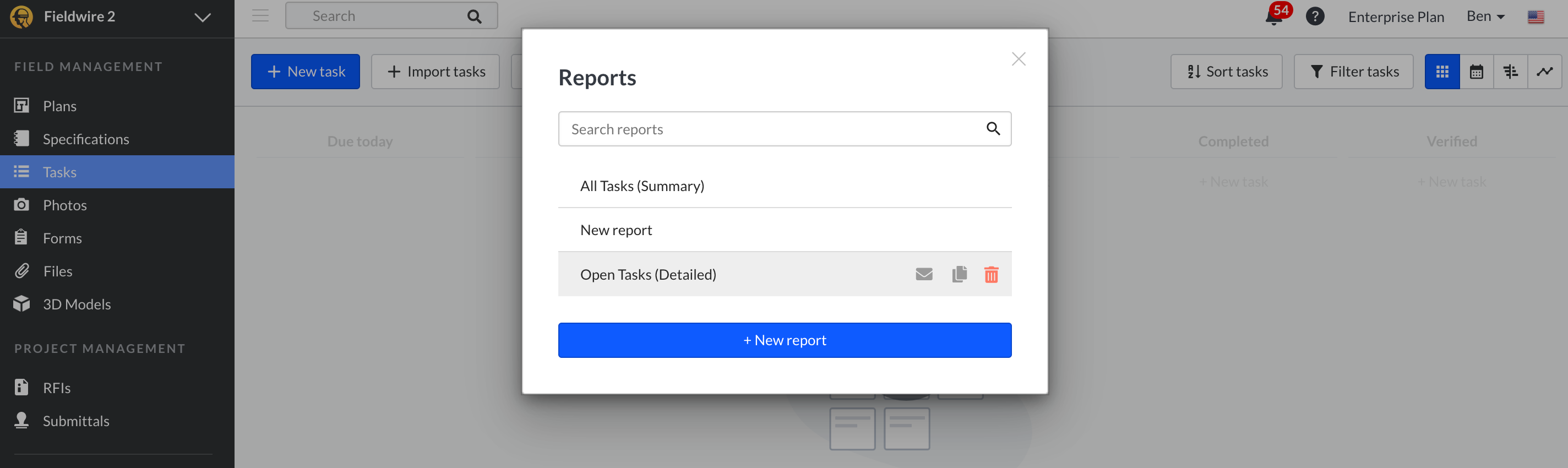Click the New task button
The height and width of the screenshot is (468, 1568).
point(305,72)
